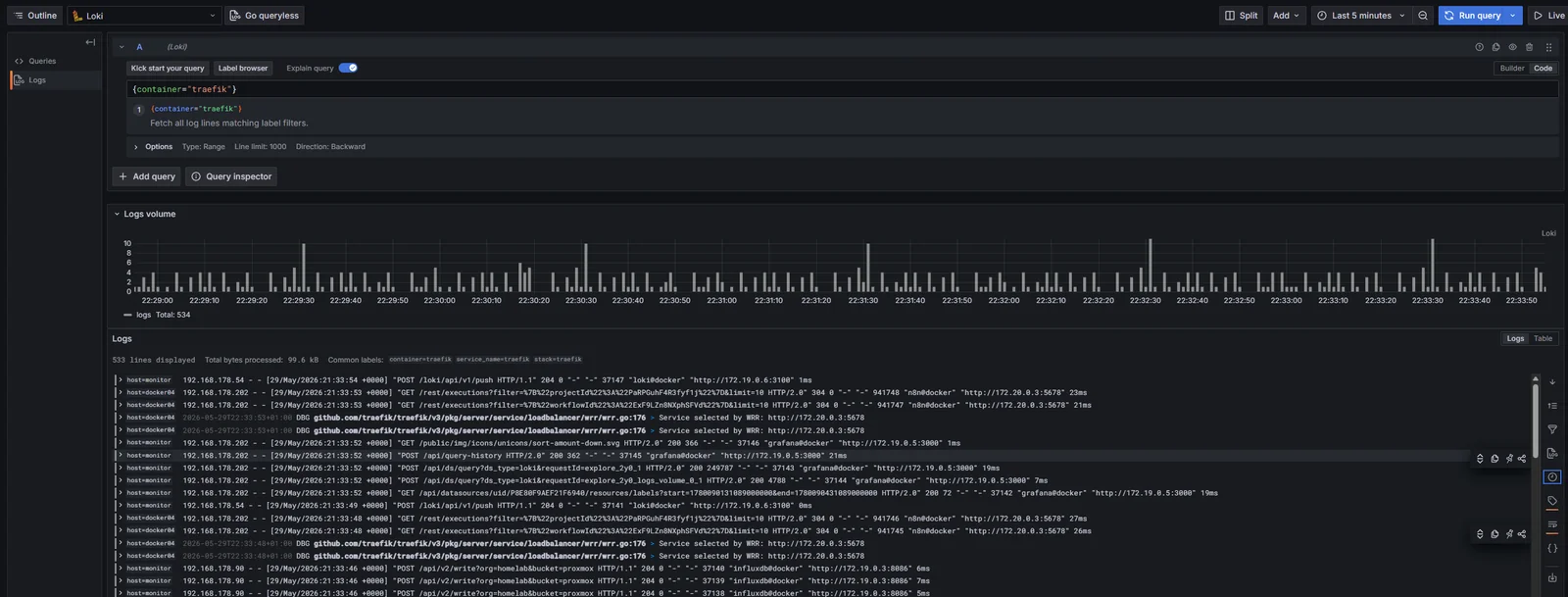Screen dimensions: 1568x597
Task: Duplicate query A with copy icon
Action: 1495,47
